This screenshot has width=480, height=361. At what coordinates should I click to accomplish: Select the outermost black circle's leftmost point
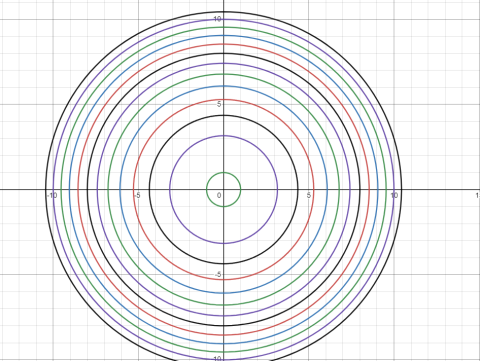(x=45, y=189)
